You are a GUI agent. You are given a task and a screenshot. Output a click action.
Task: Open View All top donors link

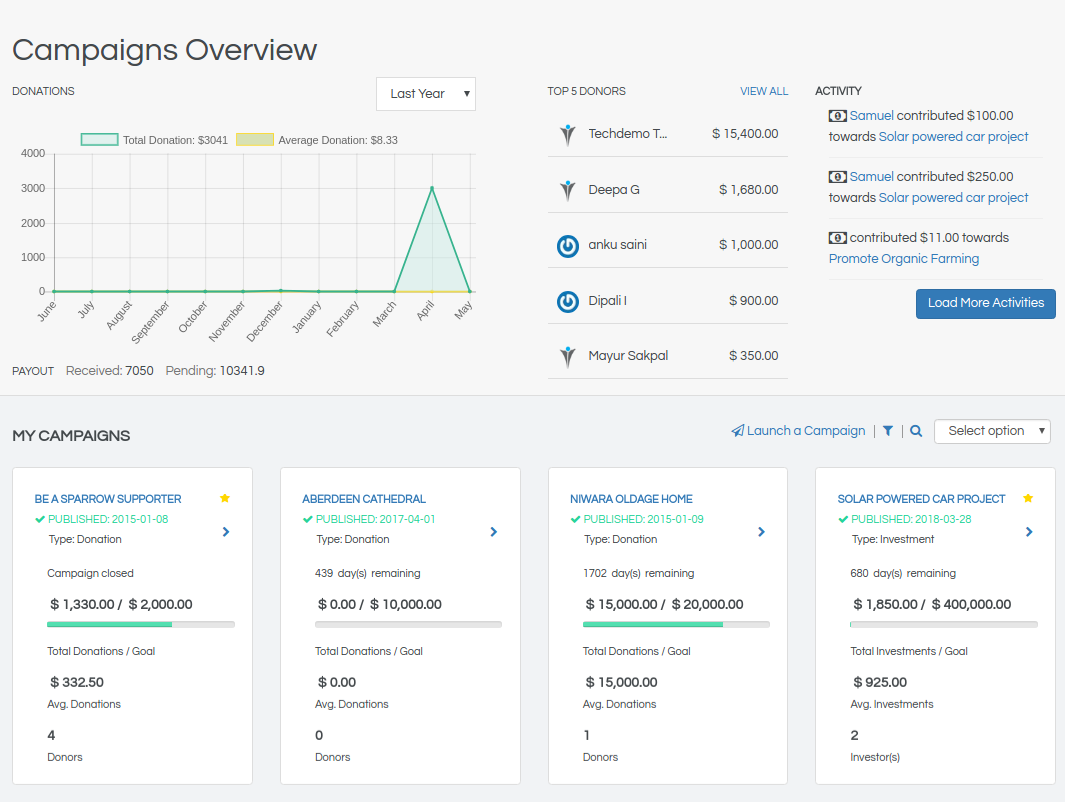click(x=764, y=91)
